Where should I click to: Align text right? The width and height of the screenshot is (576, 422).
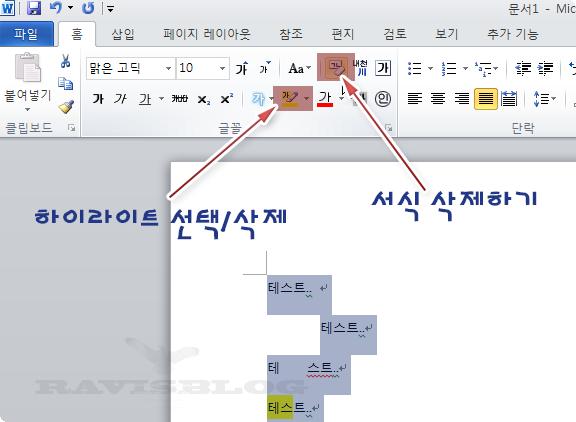tap(462, 99)
